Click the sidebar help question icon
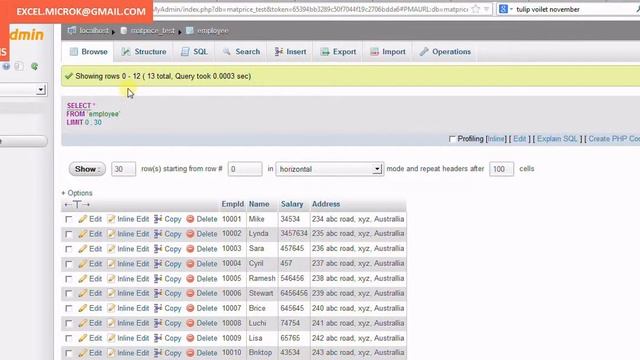 (6, 66)
